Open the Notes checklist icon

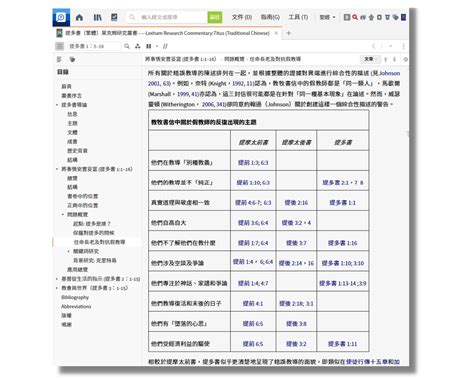[x=114, y=17]
